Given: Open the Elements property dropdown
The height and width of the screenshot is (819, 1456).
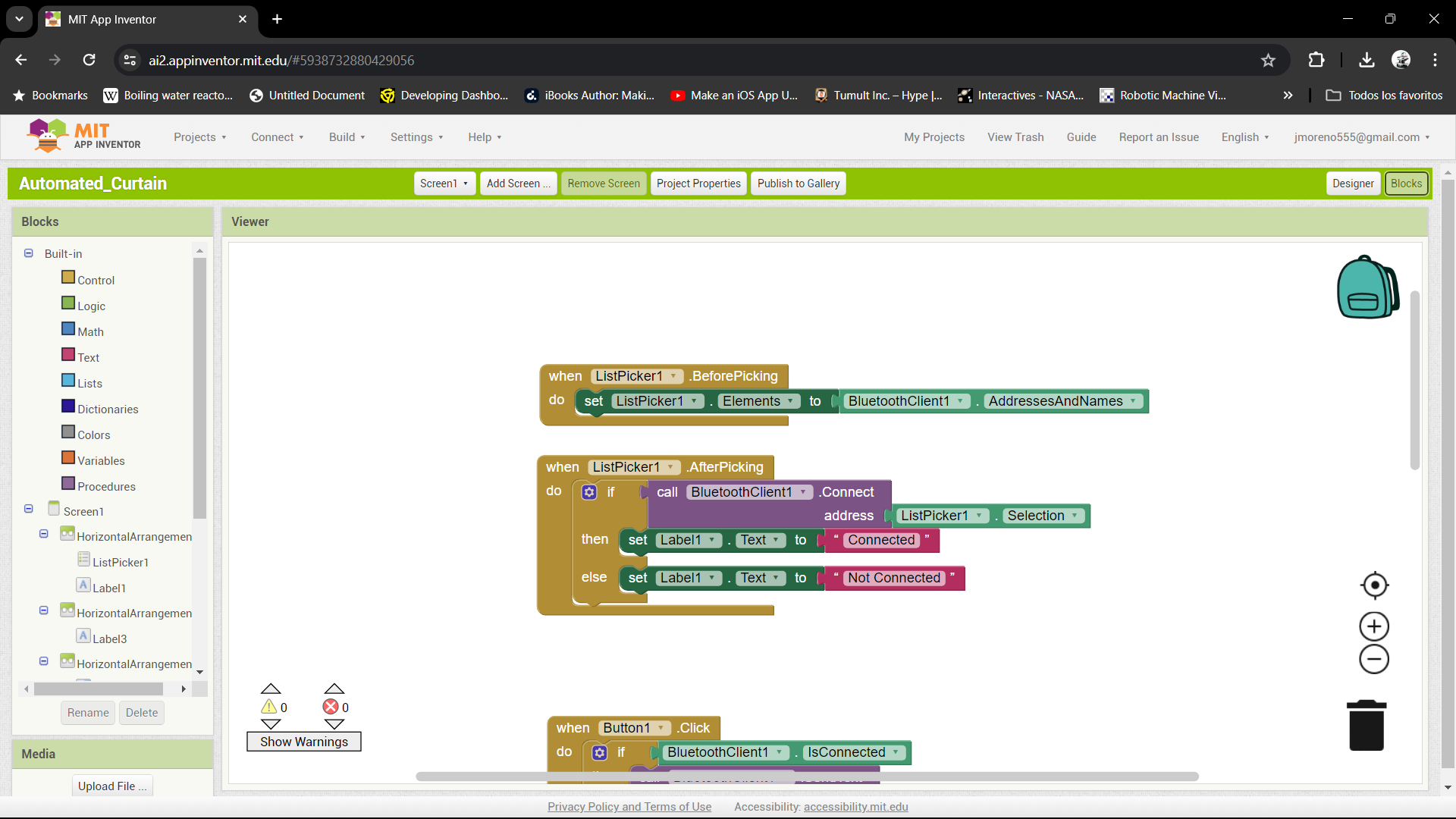Looking at the screenshot, I should 758,401.
